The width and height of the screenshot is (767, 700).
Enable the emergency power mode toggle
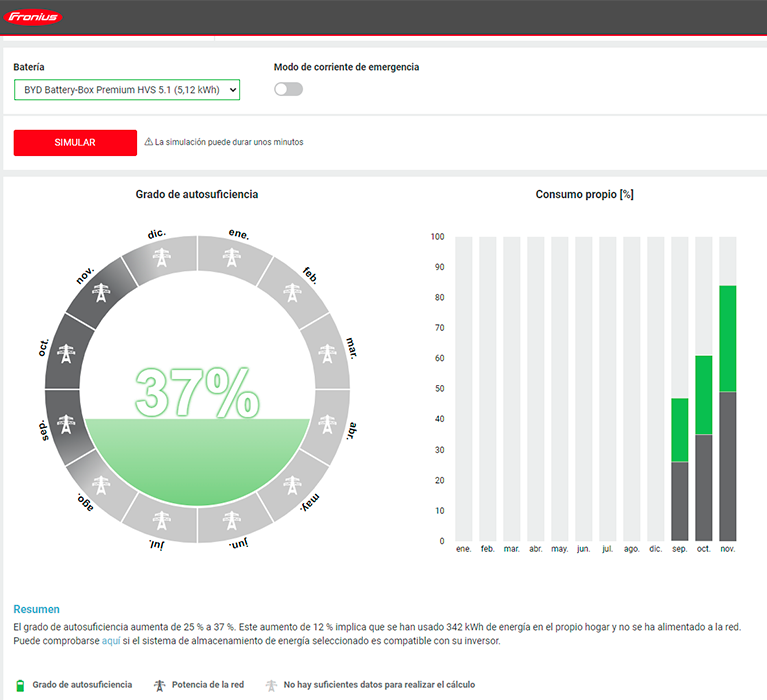(x=288, y=89)
